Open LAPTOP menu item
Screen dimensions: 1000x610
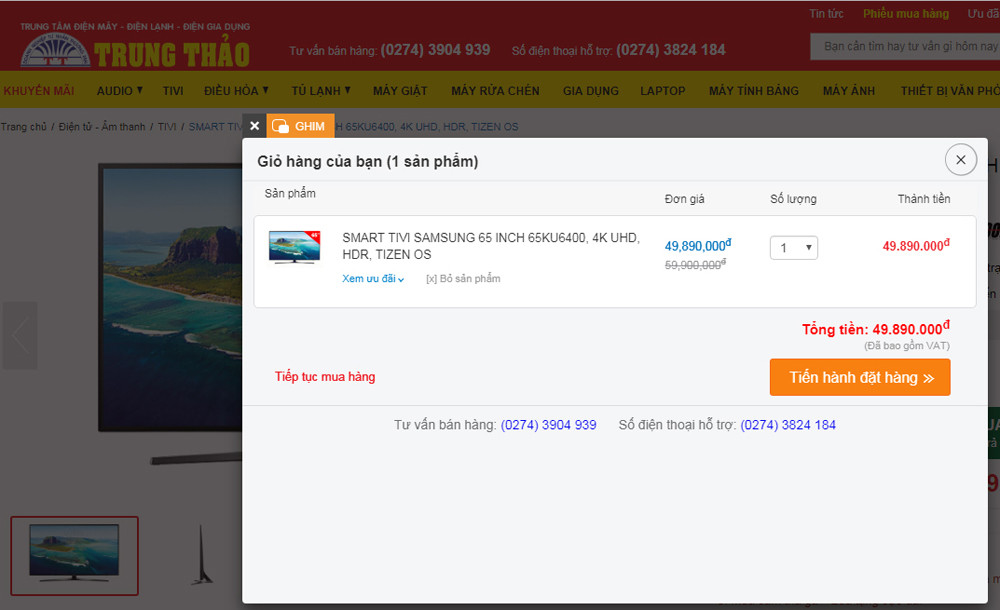click(663, 91)
